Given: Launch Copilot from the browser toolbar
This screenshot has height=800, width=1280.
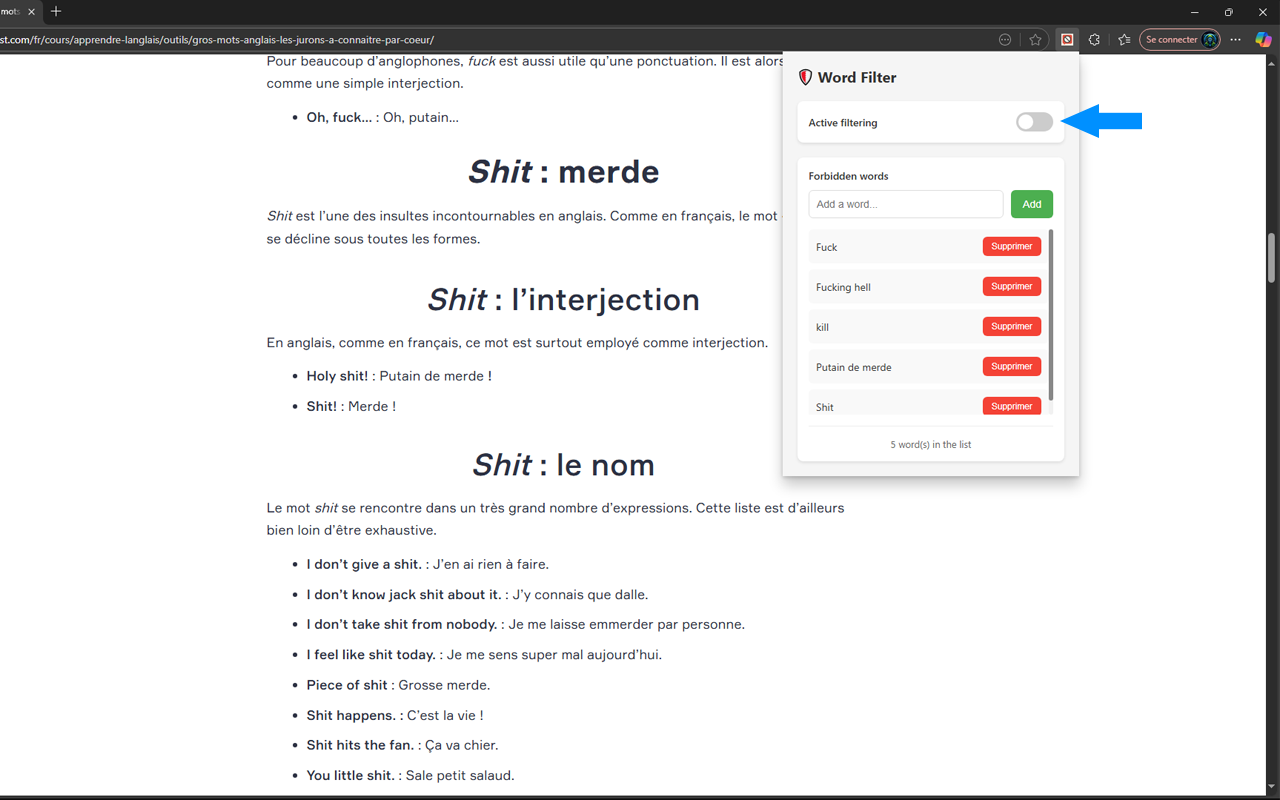Looking at the screenshot, I should pyautogui.click(x=1262, y=39).
